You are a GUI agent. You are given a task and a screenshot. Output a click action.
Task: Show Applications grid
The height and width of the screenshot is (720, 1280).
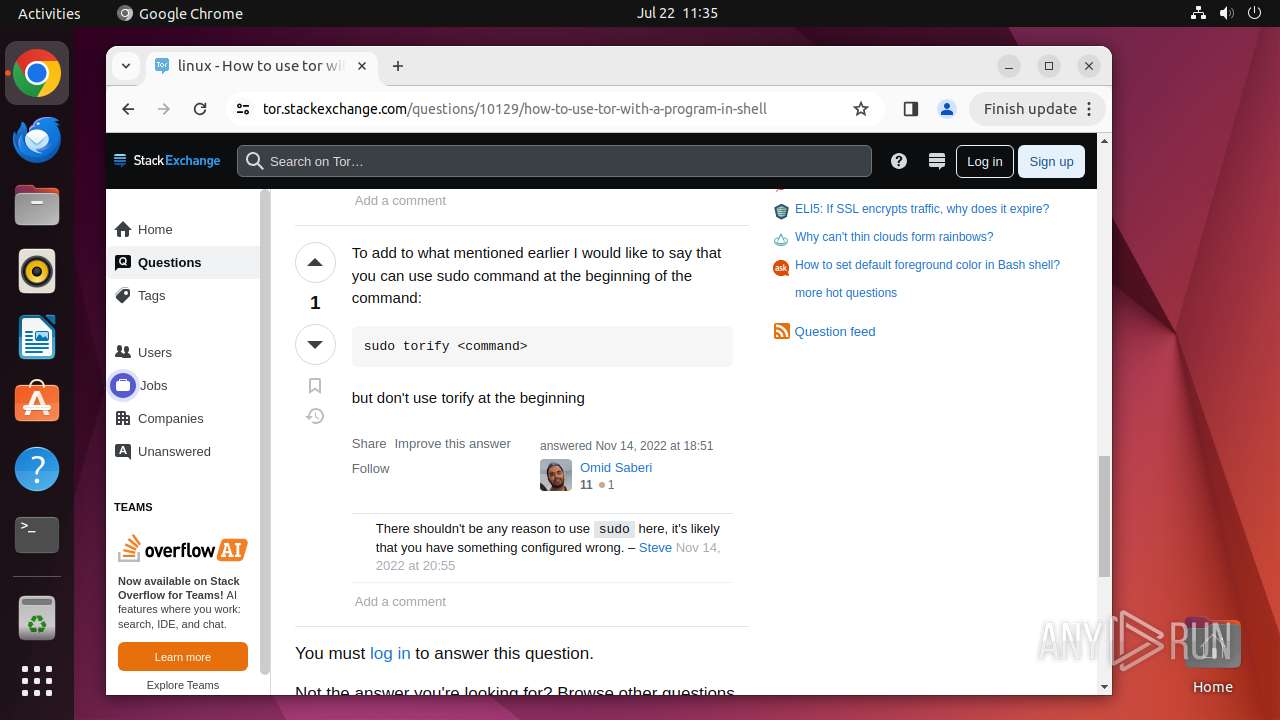click(37, 681)
